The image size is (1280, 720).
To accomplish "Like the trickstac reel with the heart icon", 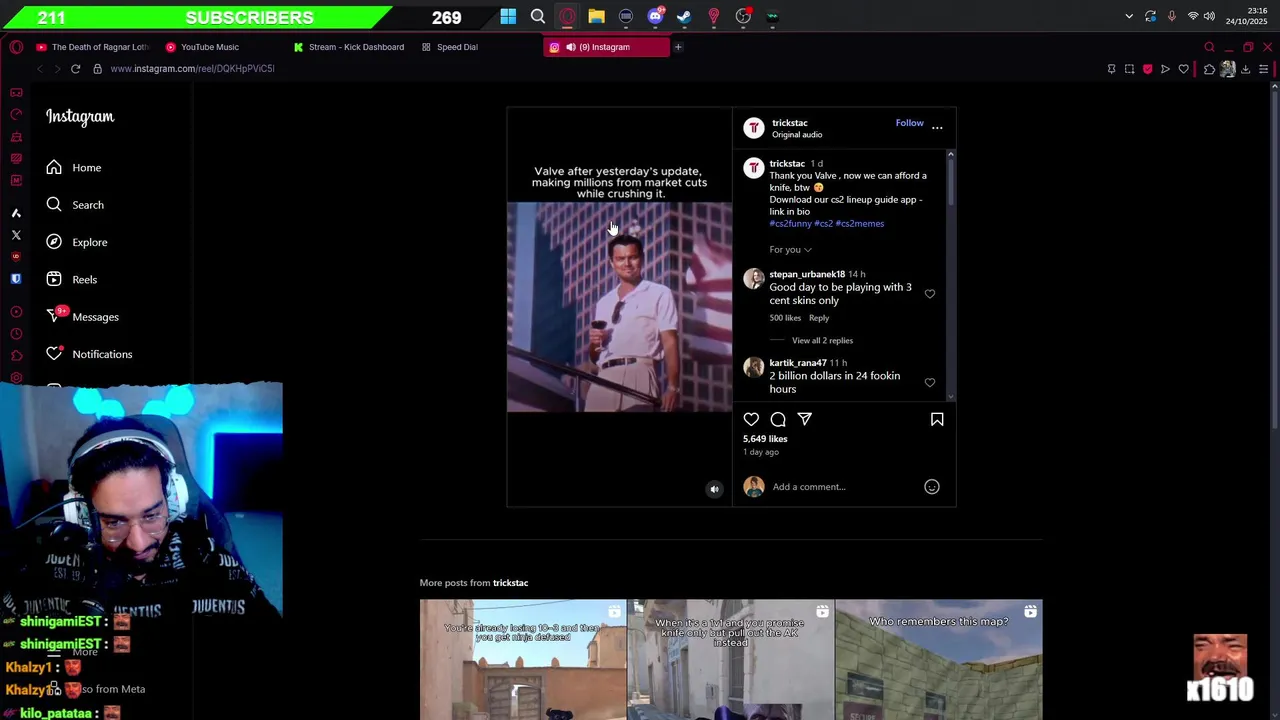I will pos(751,420).
